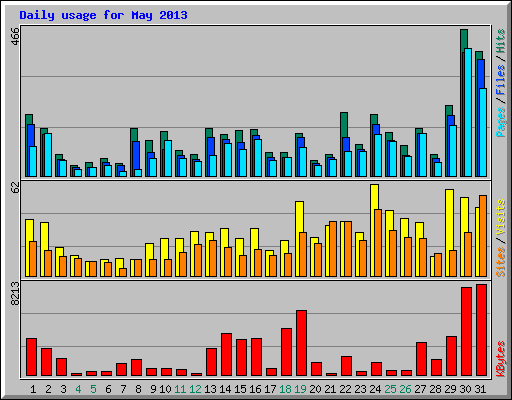This screenshot has width=512, height=400.
Task: Click the "30" day label on x-axis
Action: (465, 389)
